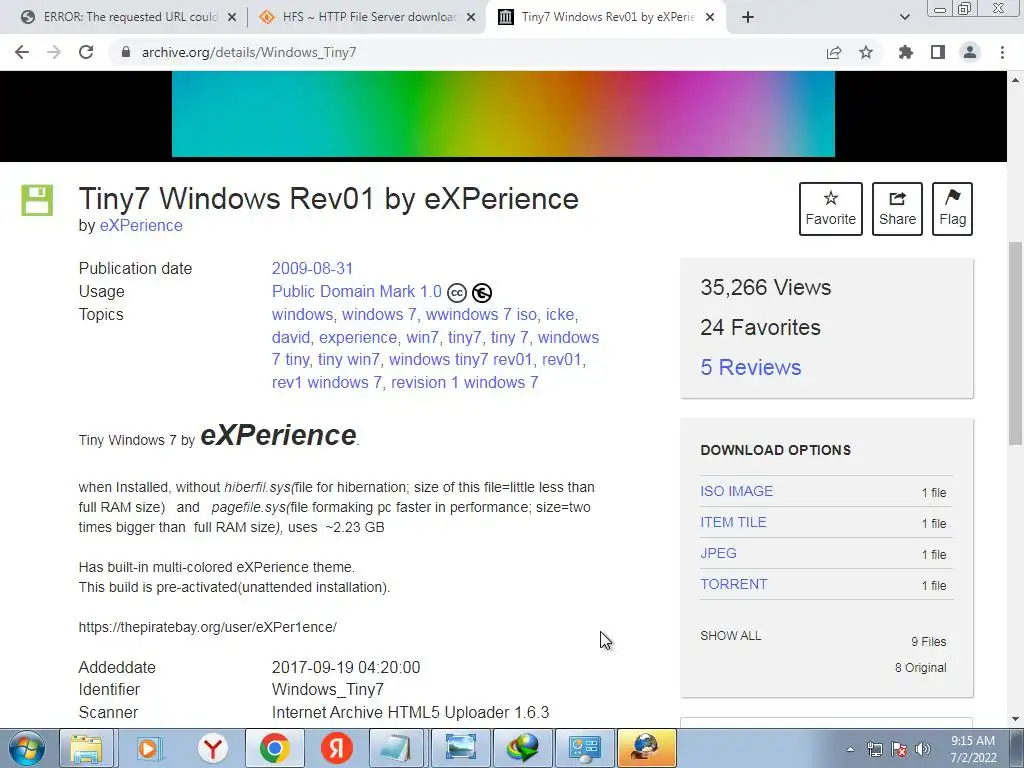Screen dimensions: 1024x768
Task: Download the ISO IMAGE option
Action: pos(737,491)
